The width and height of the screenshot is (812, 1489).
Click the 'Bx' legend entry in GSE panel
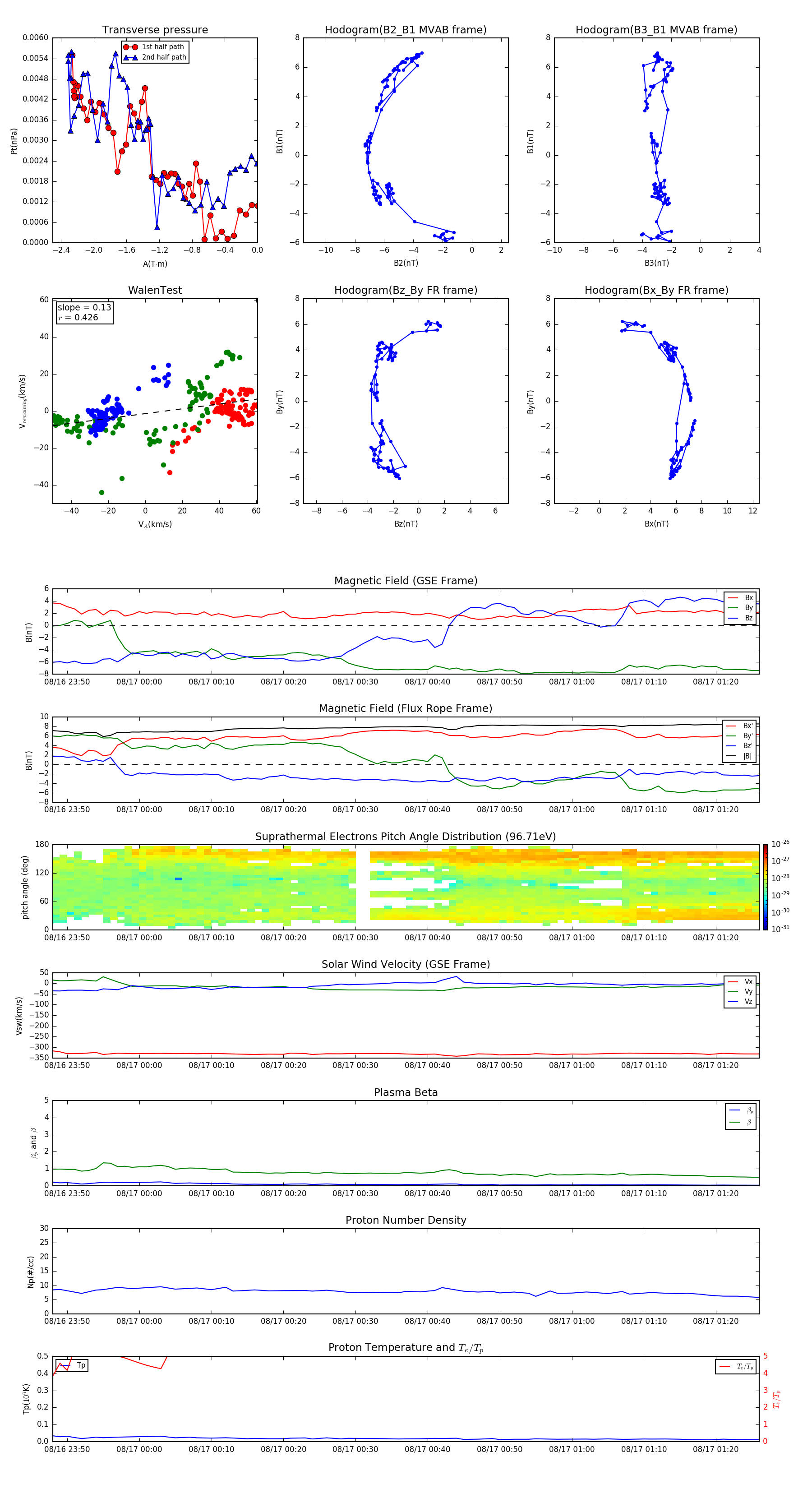[741, 598]
